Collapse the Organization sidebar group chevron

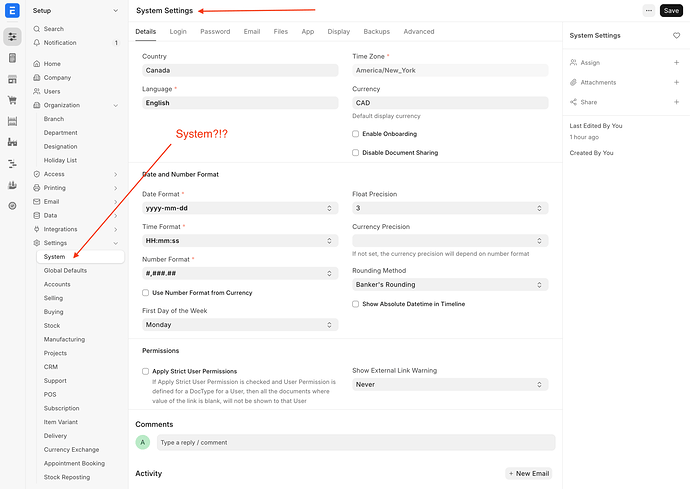(116, 105)
